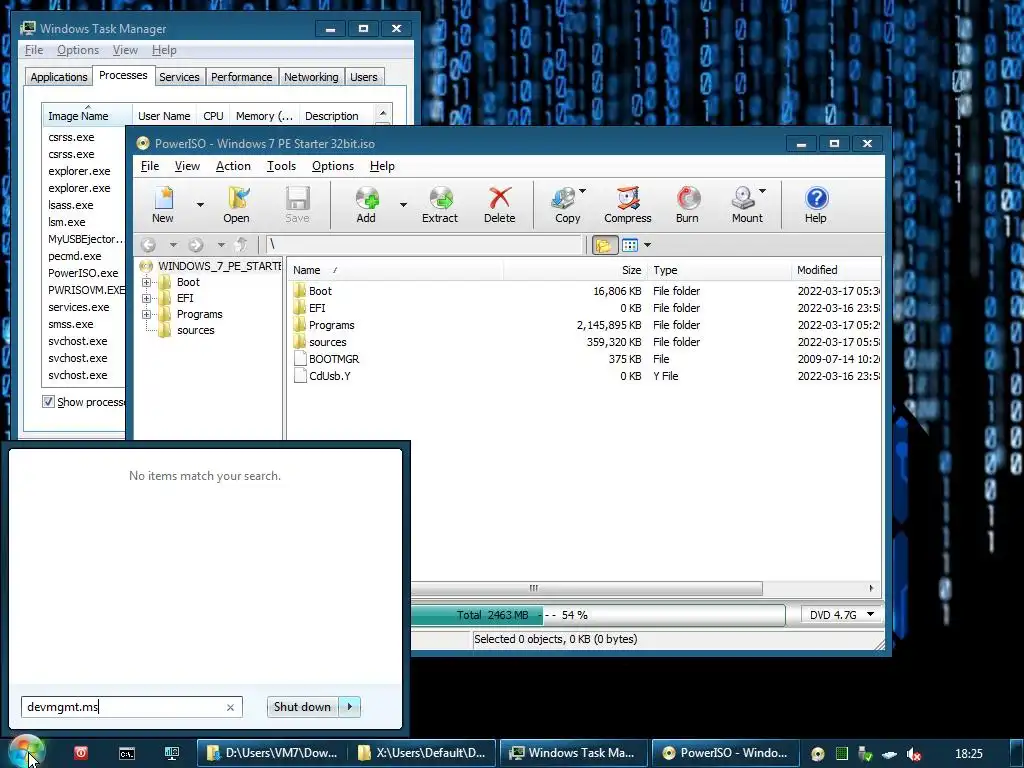Click the PowerISO horizontal scrollbar thumb

click(586, 588)
